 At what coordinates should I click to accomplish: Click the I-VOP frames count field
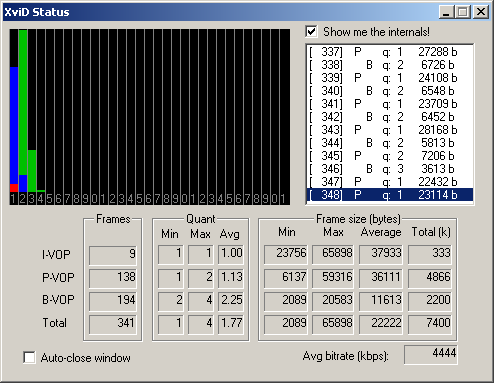(113, 255)
